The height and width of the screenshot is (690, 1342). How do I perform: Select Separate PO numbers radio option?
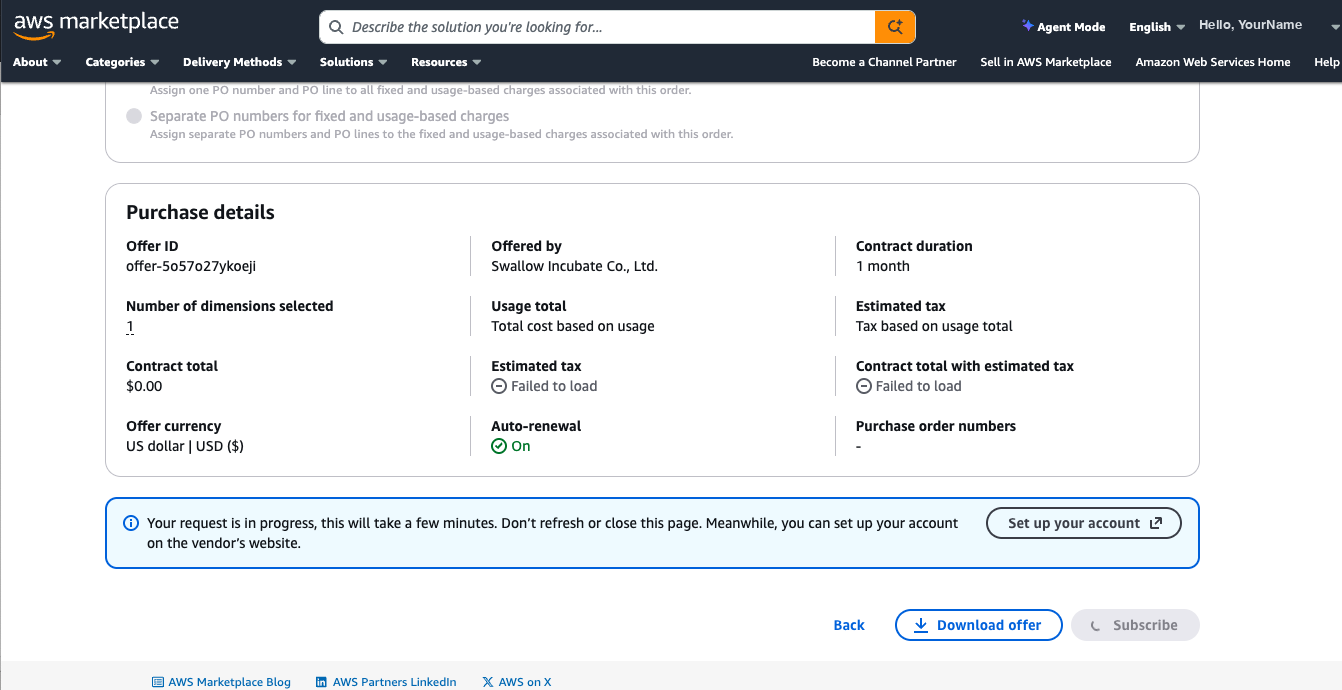(x=134, y=116)
